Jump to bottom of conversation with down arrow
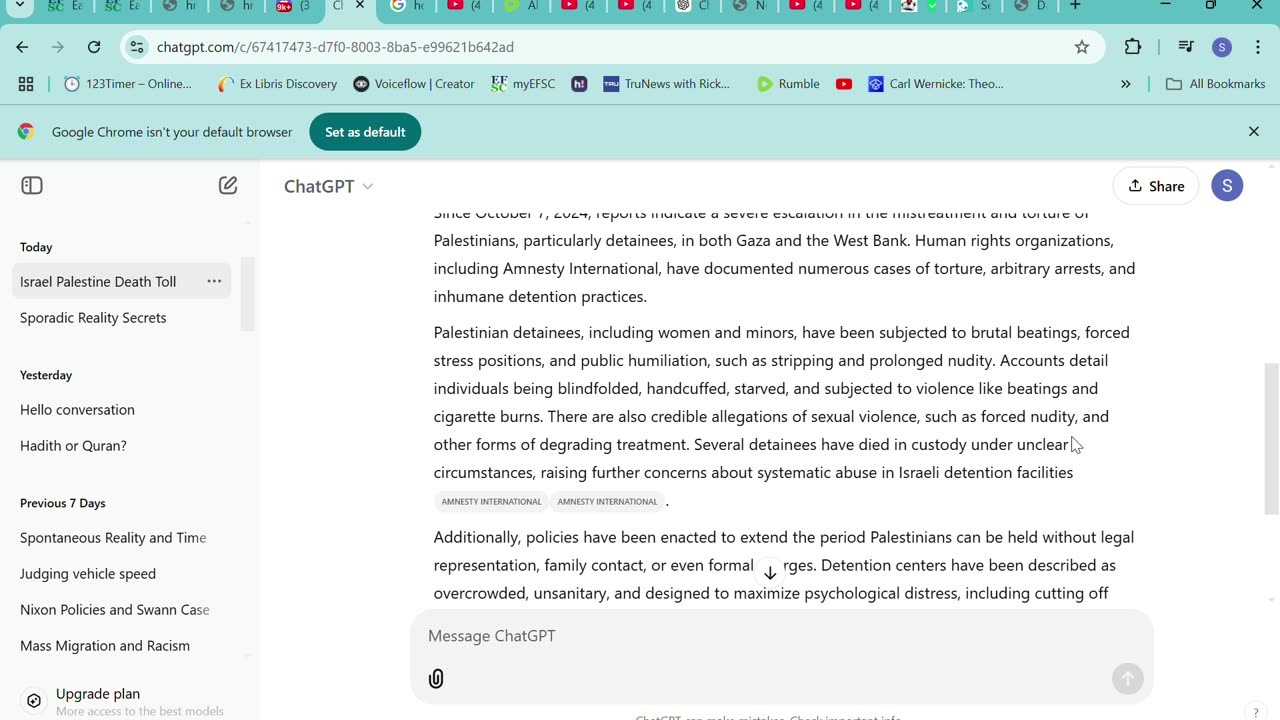1280x720 pixels. pos(770,573)
